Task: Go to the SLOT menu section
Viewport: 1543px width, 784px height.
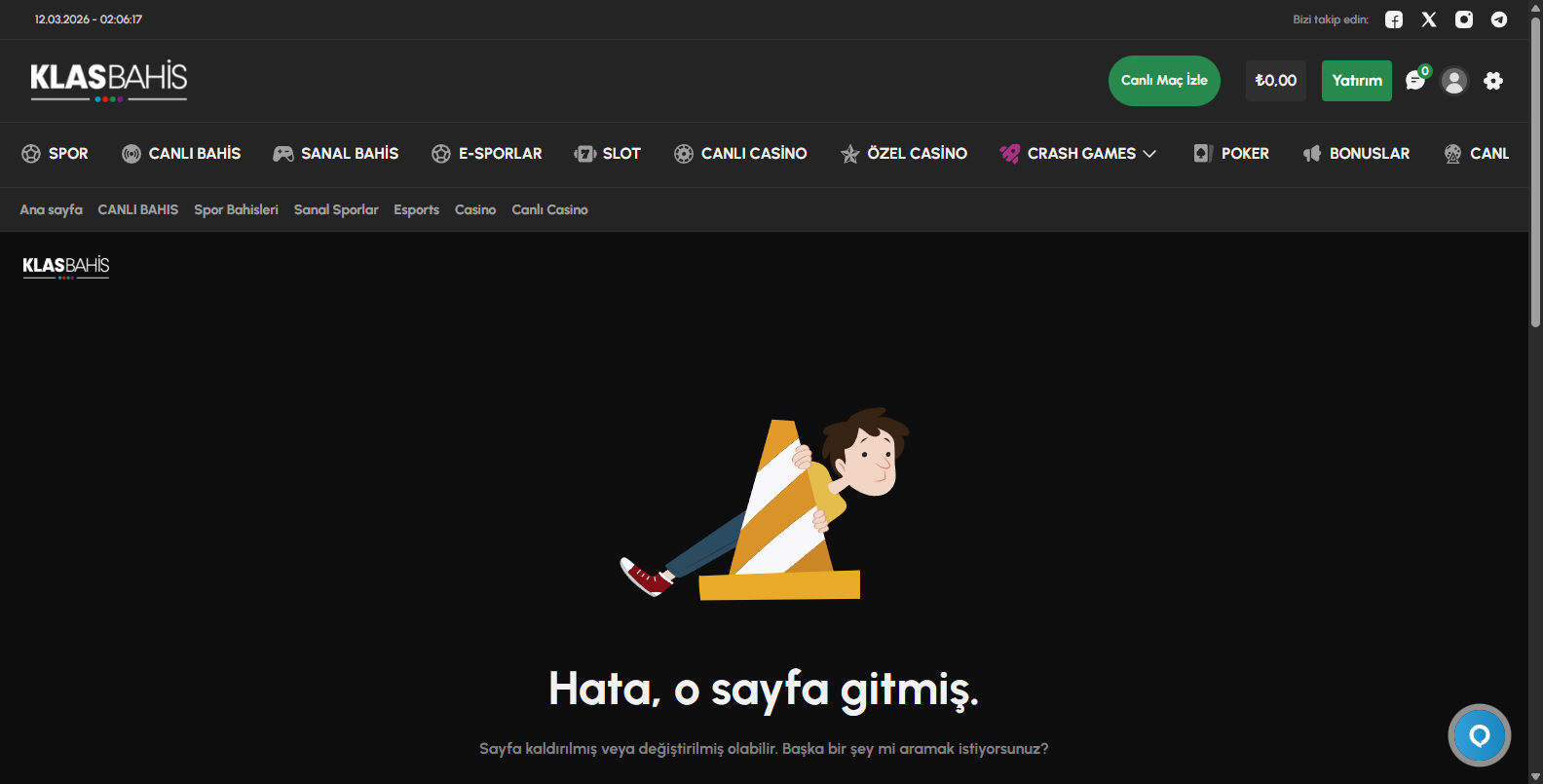Action: (608, 154)
